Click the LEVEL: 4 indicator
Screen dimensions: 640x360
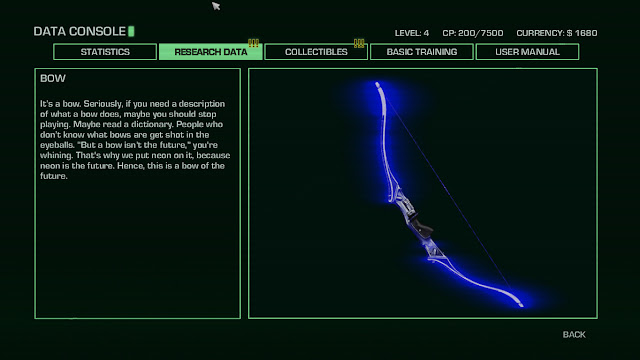[x=411, y=33]
